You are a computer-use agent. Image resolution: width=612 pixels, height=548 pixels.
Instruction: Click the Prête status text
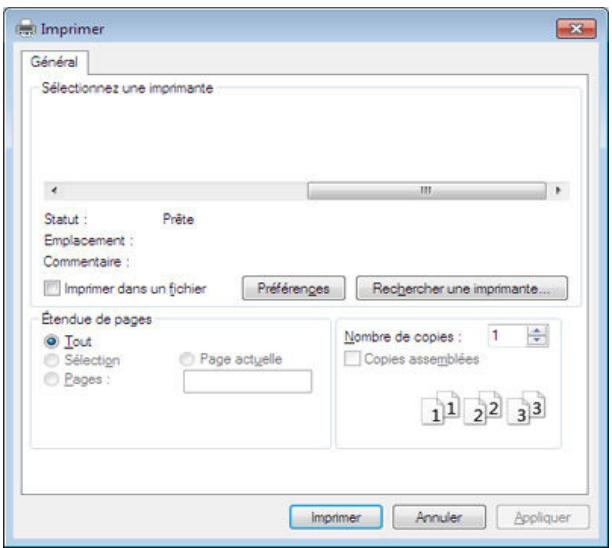pos(178,219)
